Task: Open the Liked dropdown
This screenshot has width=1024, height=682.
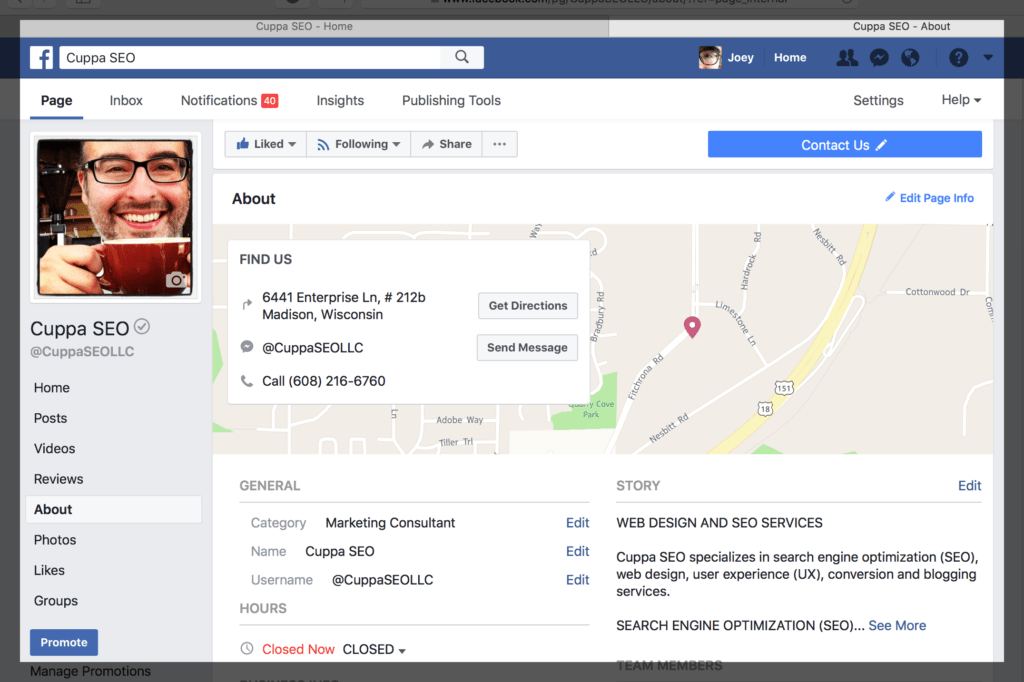Action: (266, 144)
